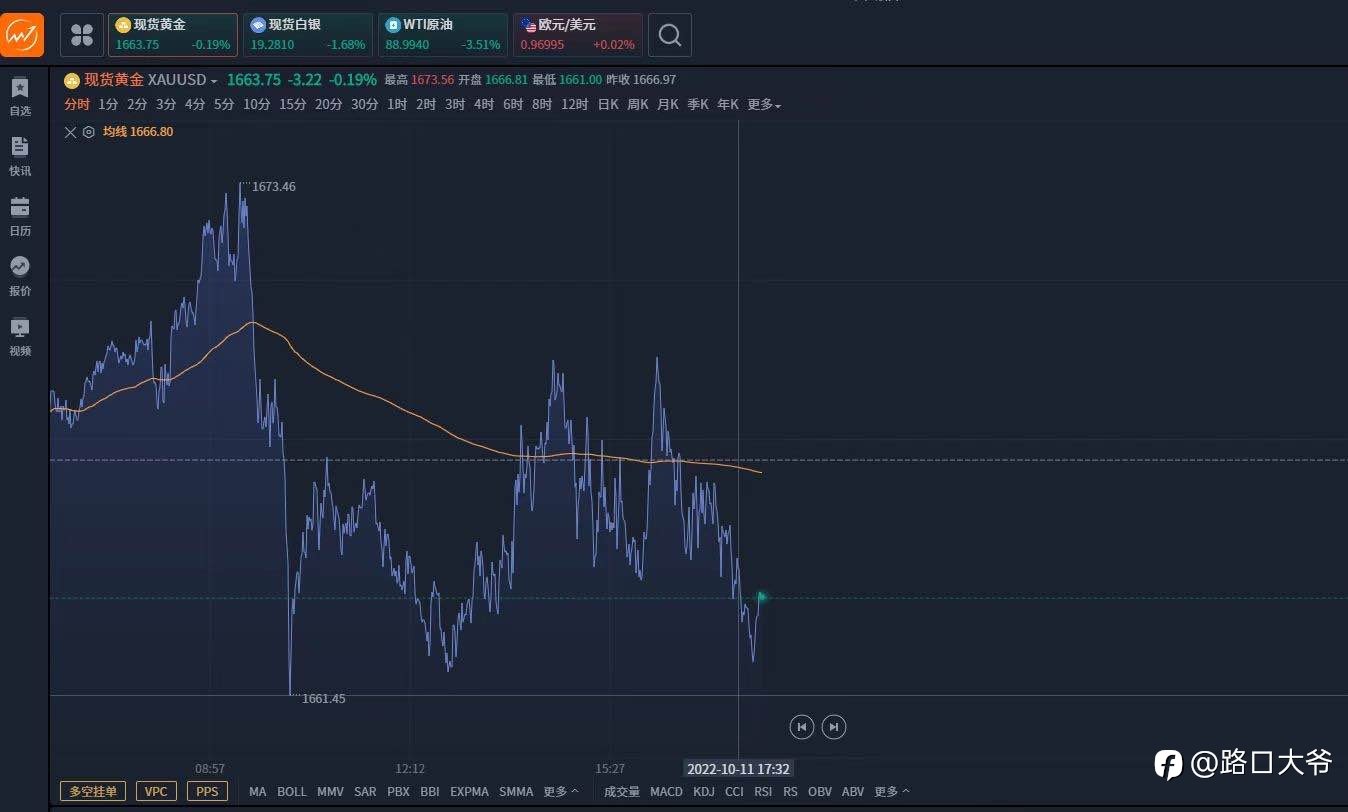Open 自选 watchlist in sidebar
1348x812 pixels.
(x=20, y=96)
